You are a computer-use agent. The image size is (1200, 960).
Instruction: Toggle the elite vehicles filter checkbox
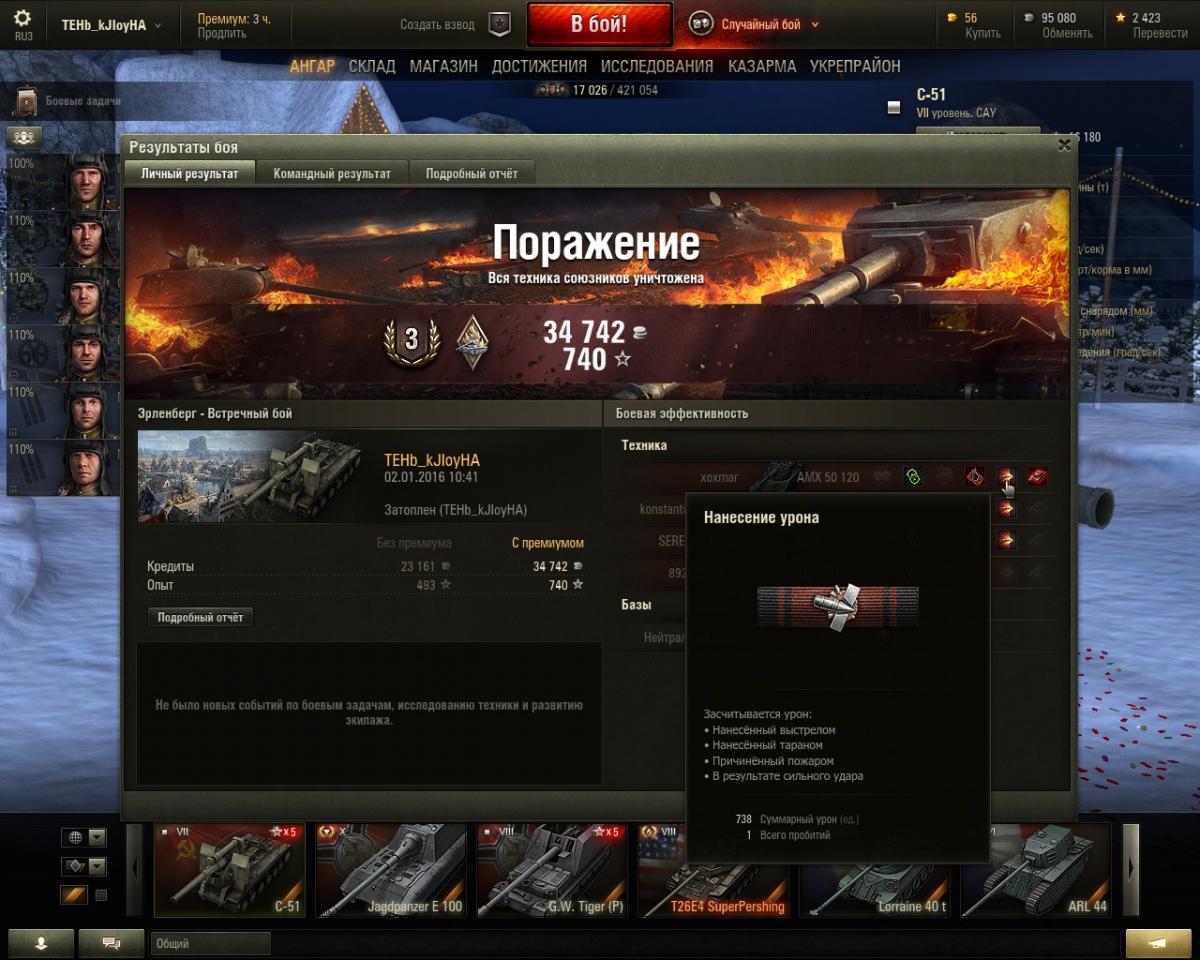coord(101,895)
